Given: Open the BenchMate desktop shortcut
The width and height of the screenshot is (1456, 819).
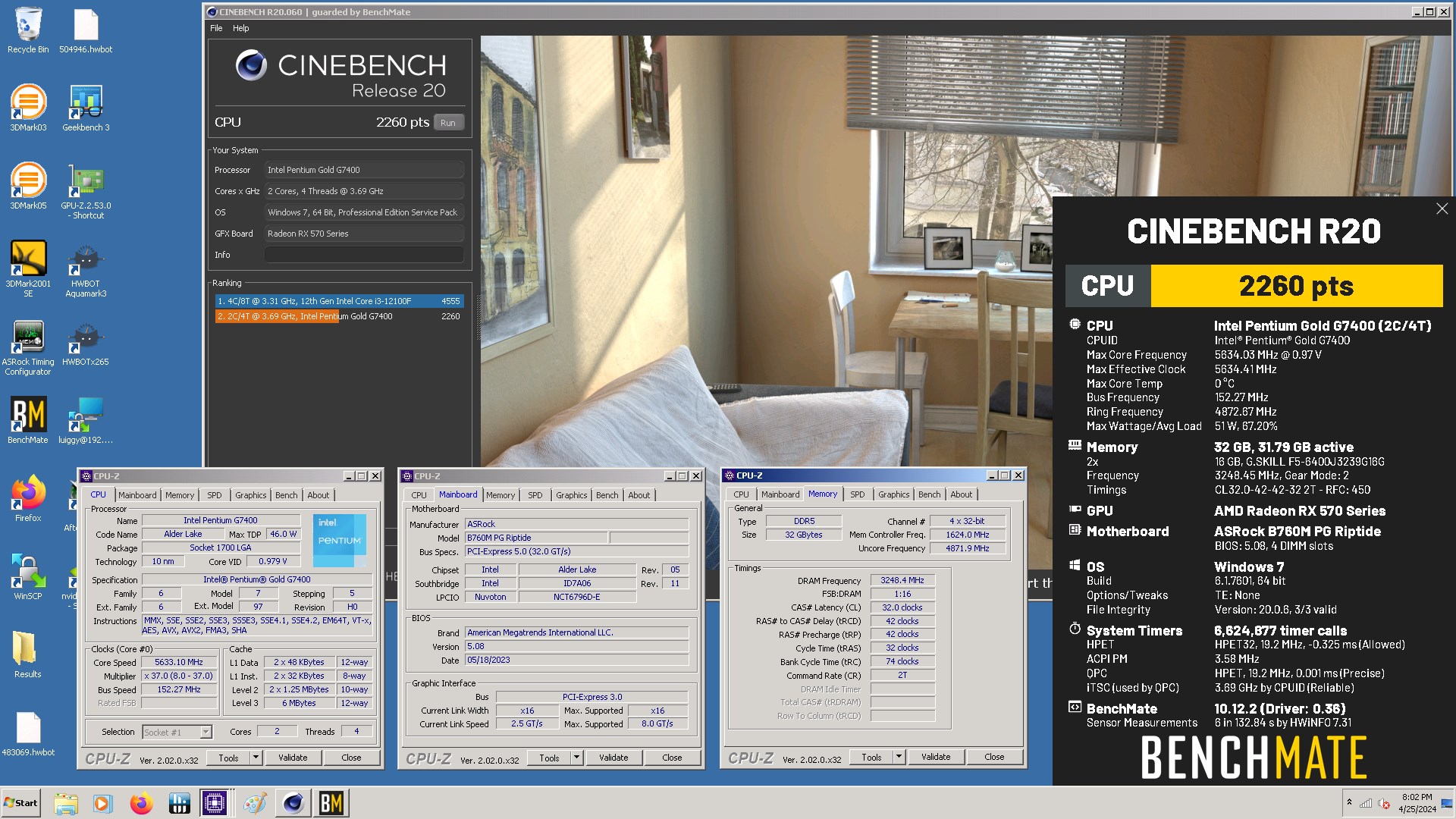Looking at the screenshot, I should coord(28,420).
